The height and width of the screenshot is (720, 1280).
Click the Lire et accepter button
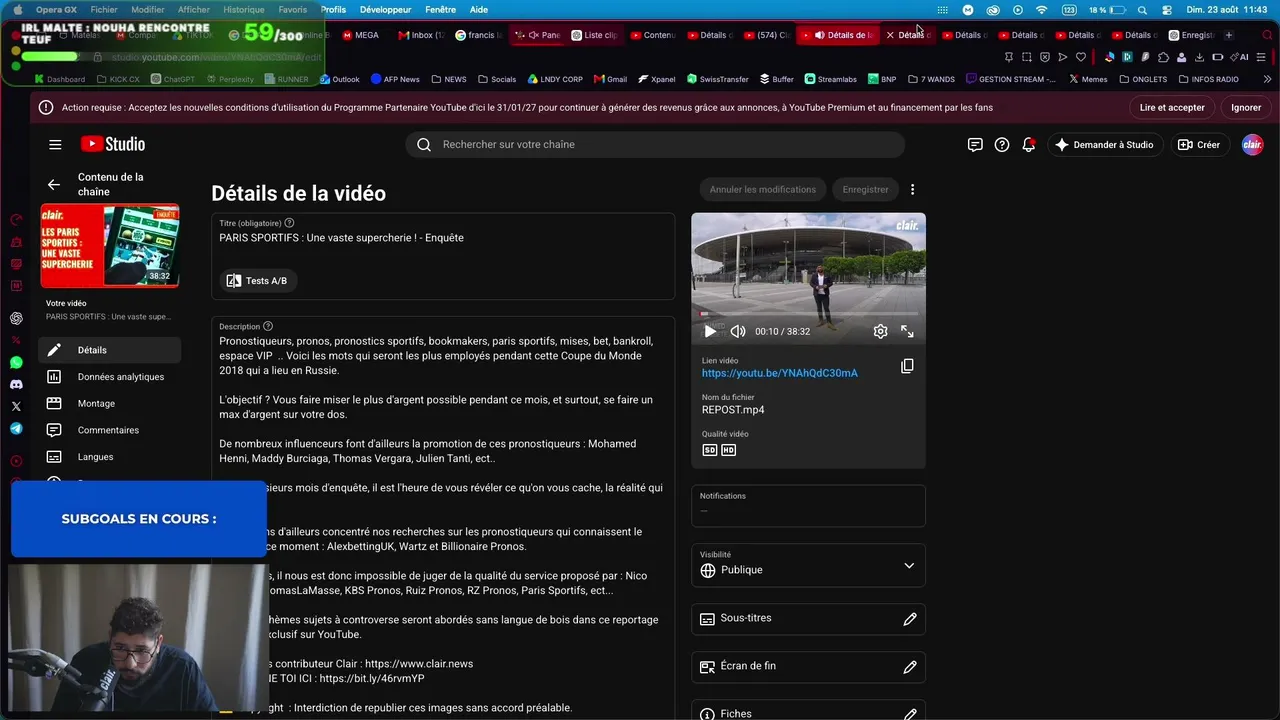[1172, 107]
